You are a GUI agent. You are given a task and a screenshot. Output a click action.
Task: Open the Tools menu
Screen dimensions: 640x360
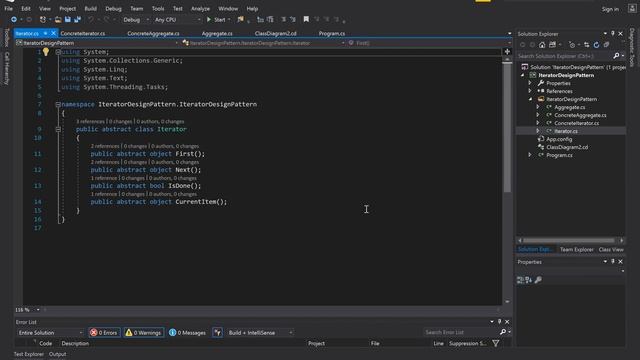click(158, 9)
